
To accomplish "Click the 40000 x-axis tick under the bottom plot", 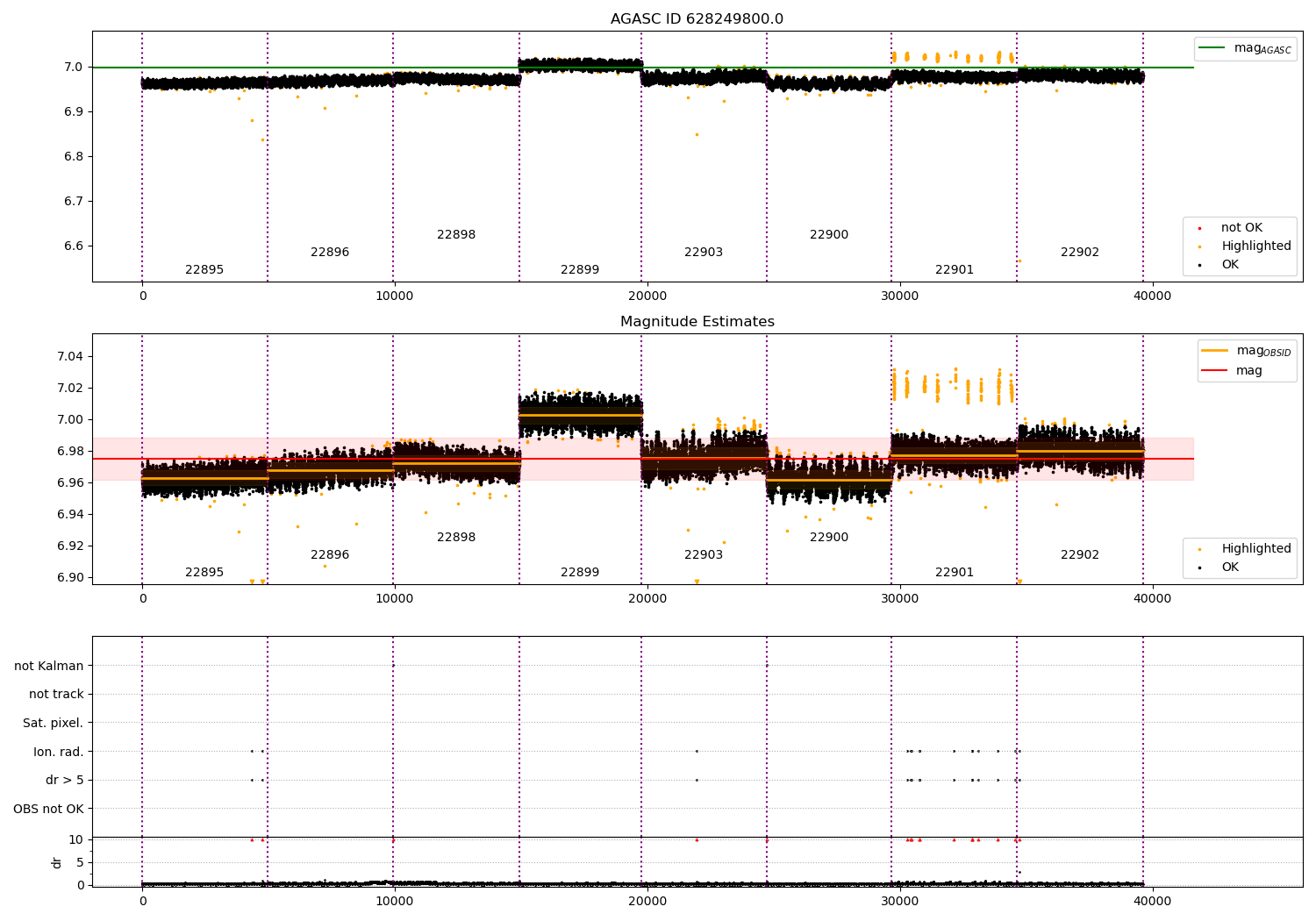I will coord(1152,901).
